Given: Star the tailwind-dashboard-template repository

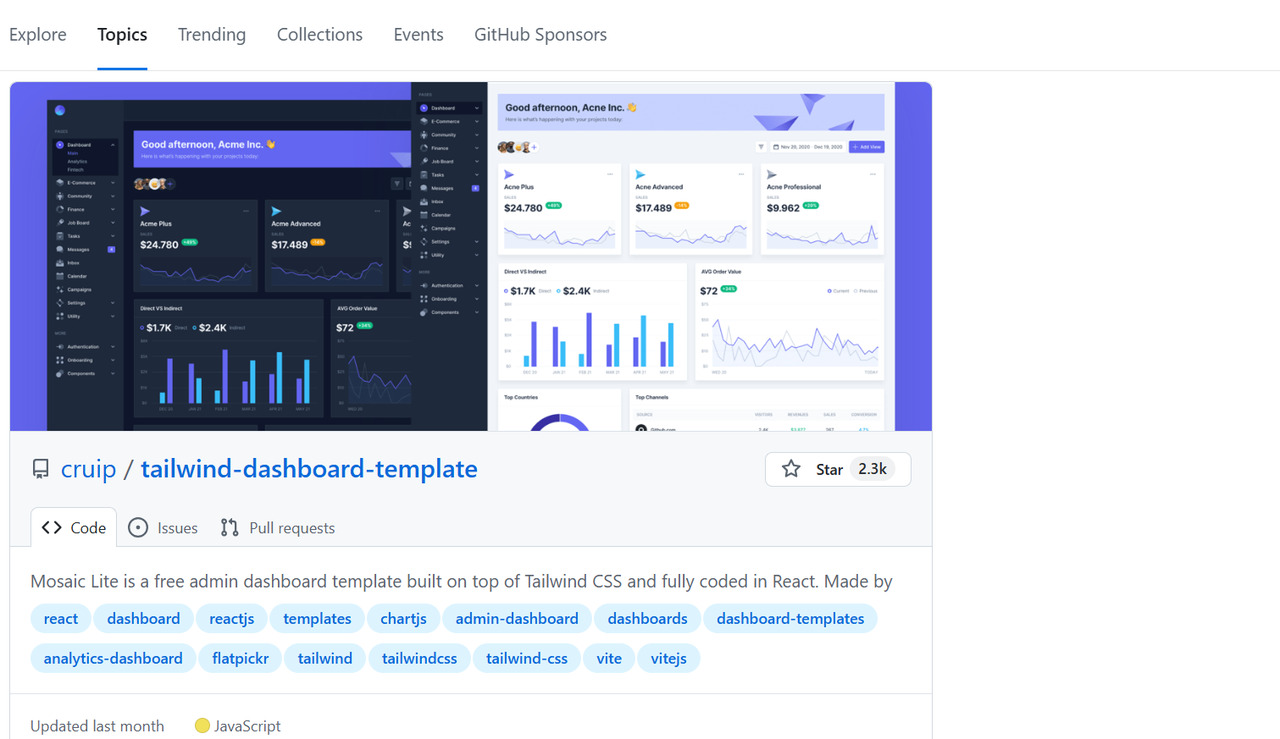Looking at the screenshot, I should 838,469.
